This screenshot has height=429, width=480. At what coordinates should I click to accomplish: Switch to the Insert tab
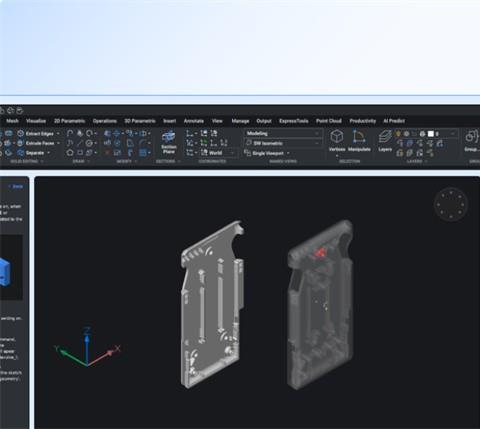pyautogui.click(x=169, y=121)
